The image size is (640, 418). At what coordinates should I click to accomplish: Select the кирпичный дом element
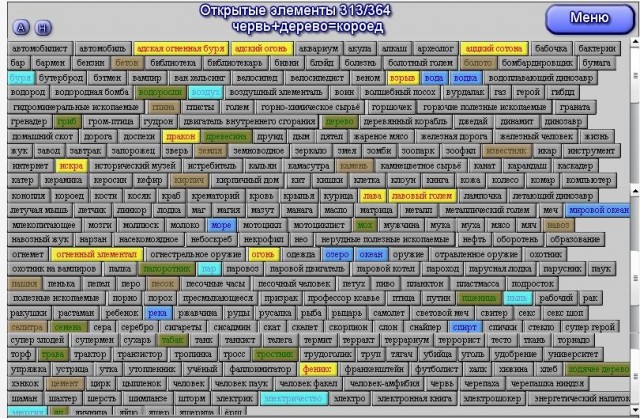(247, 180)
